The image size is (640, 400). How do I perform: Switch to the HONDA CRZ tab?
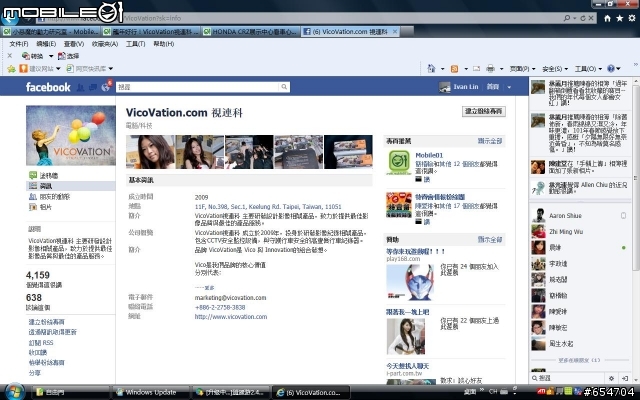pos(250,31)
